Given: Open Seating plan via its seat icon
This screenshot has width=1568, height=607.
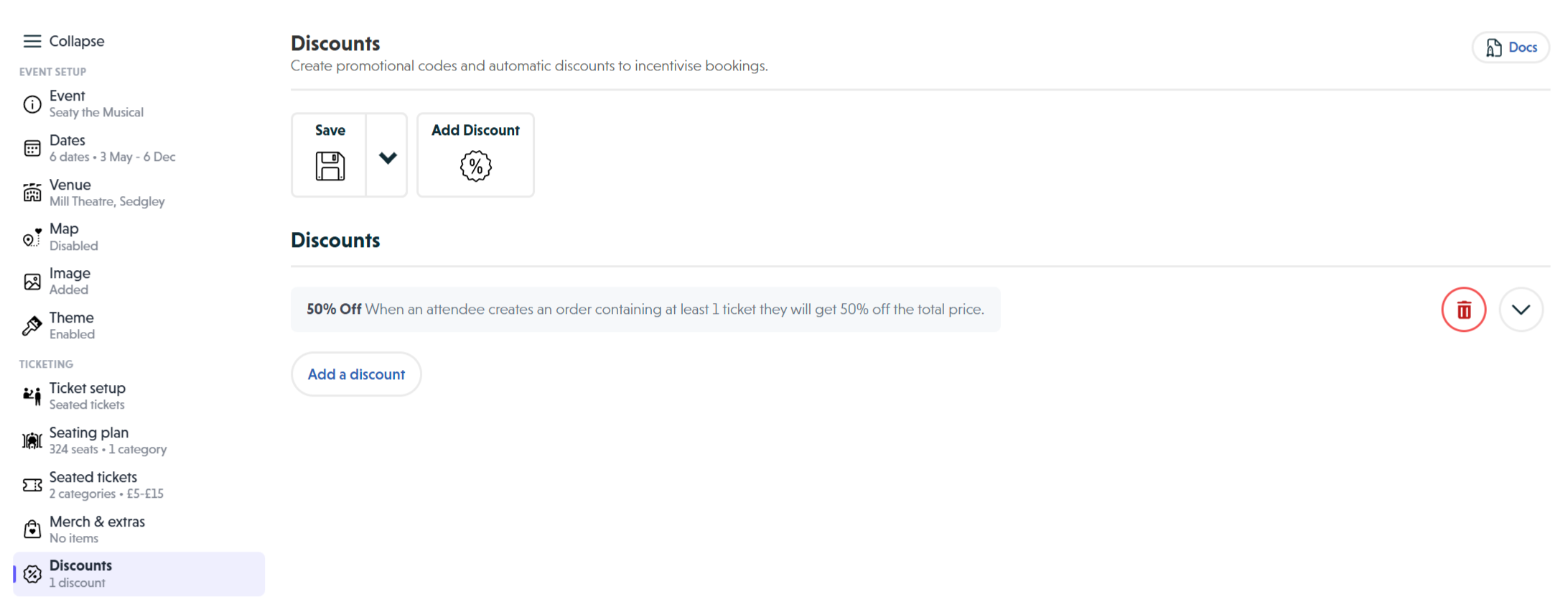Looking at the screenshot, I should point(32,440).
